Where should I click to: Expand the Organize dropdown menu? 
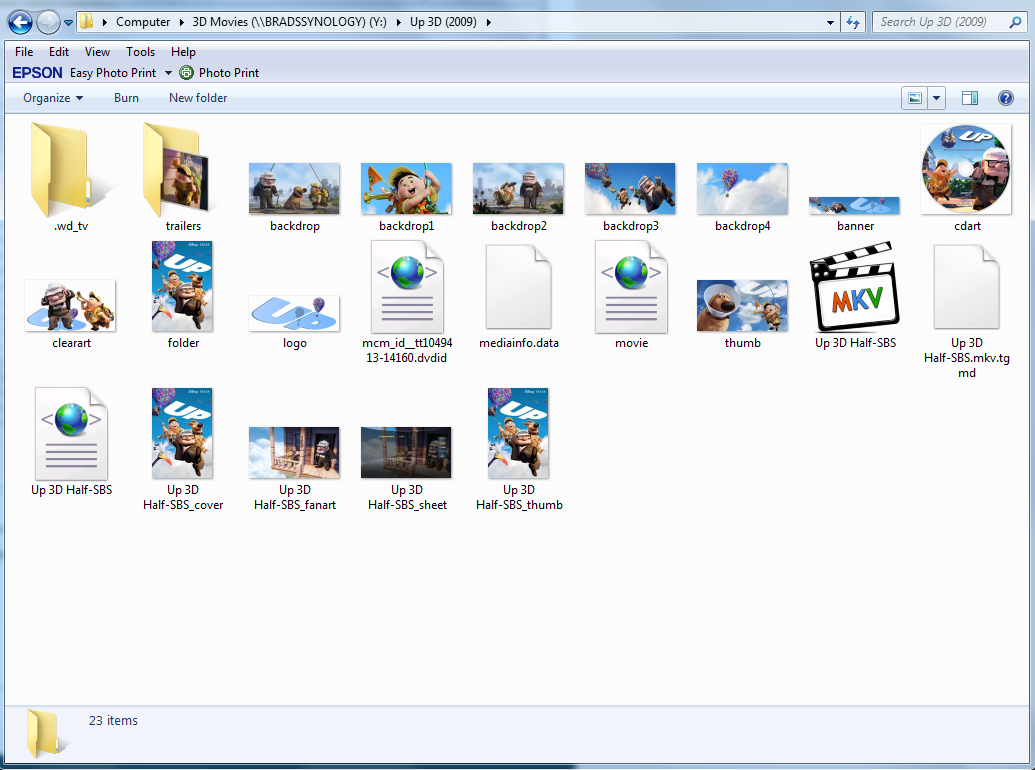[53, 98]
